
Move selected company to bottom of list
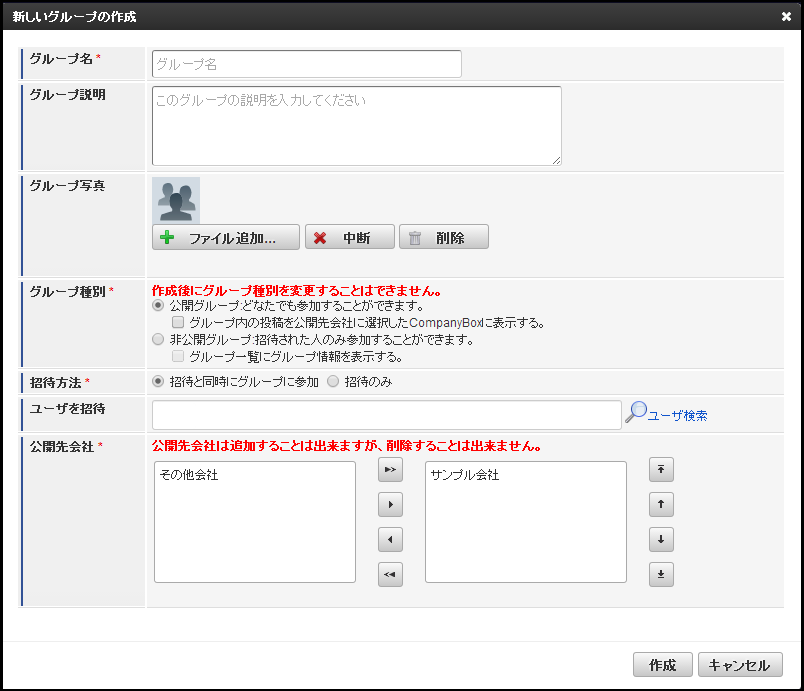point(661,574)
